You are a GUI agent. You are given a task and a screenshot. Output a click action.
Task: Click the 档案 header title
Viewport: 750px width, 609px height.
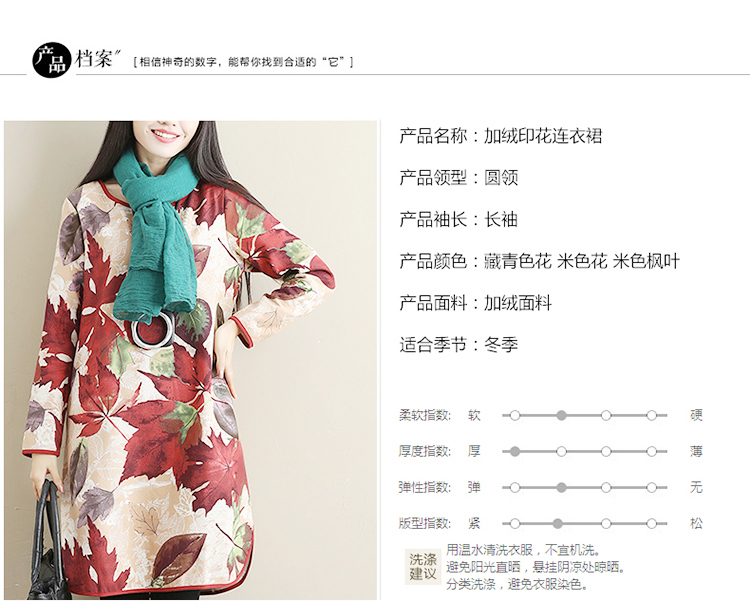[94, 59]
